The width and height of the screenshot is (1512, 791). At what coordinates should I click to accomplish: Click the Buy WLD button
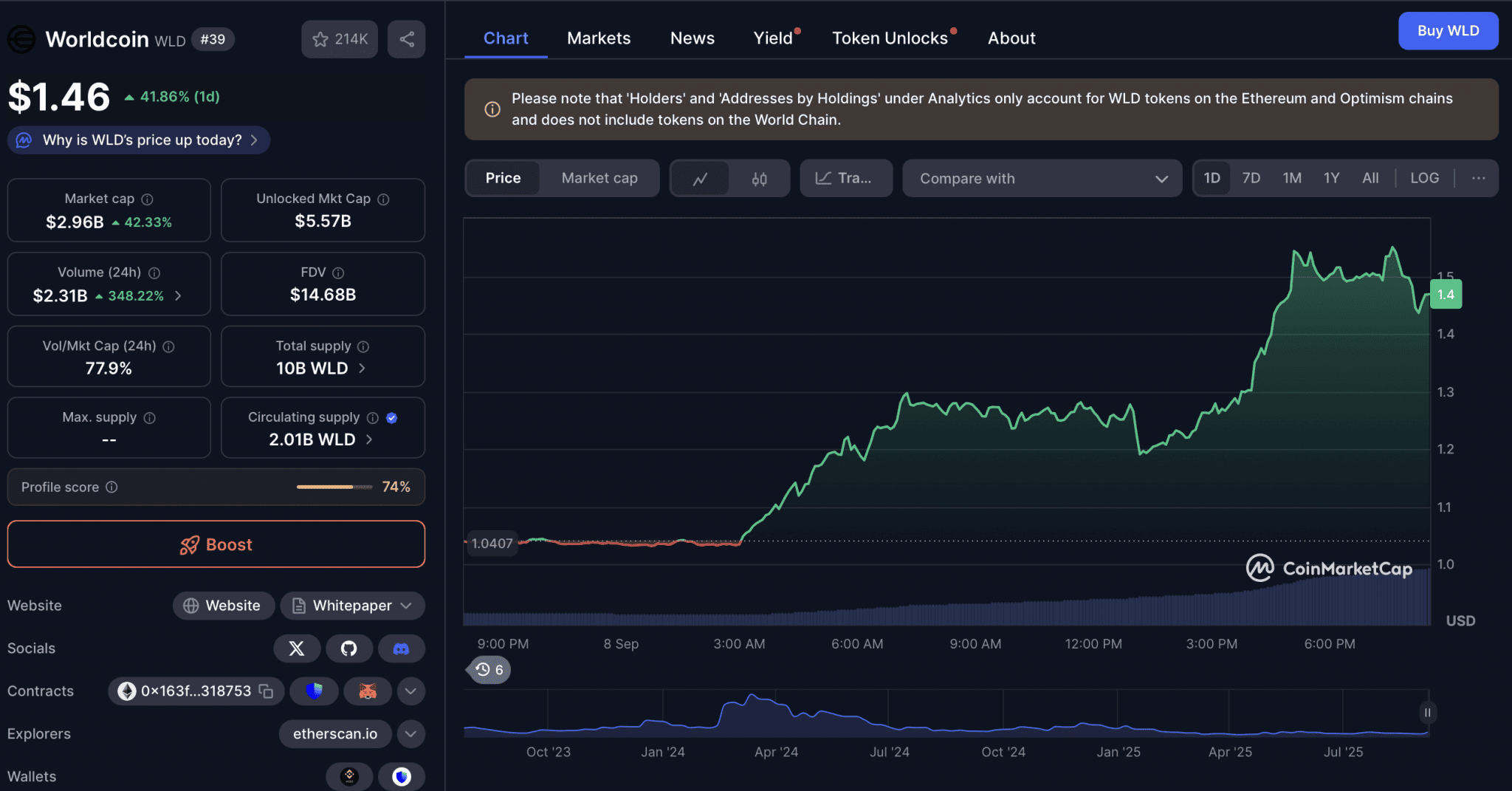pos(1447,31)
